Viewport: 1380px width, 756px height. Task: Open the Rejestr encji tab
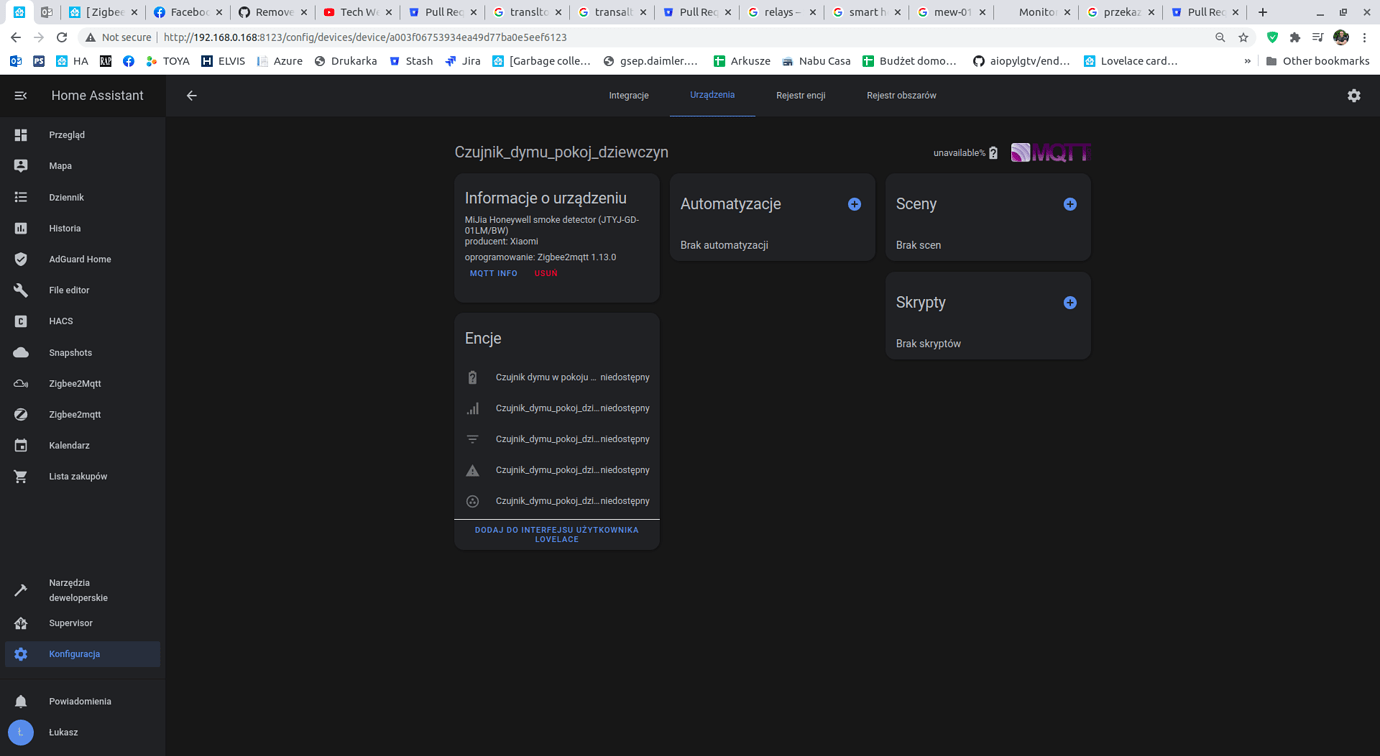pos(800,95)
